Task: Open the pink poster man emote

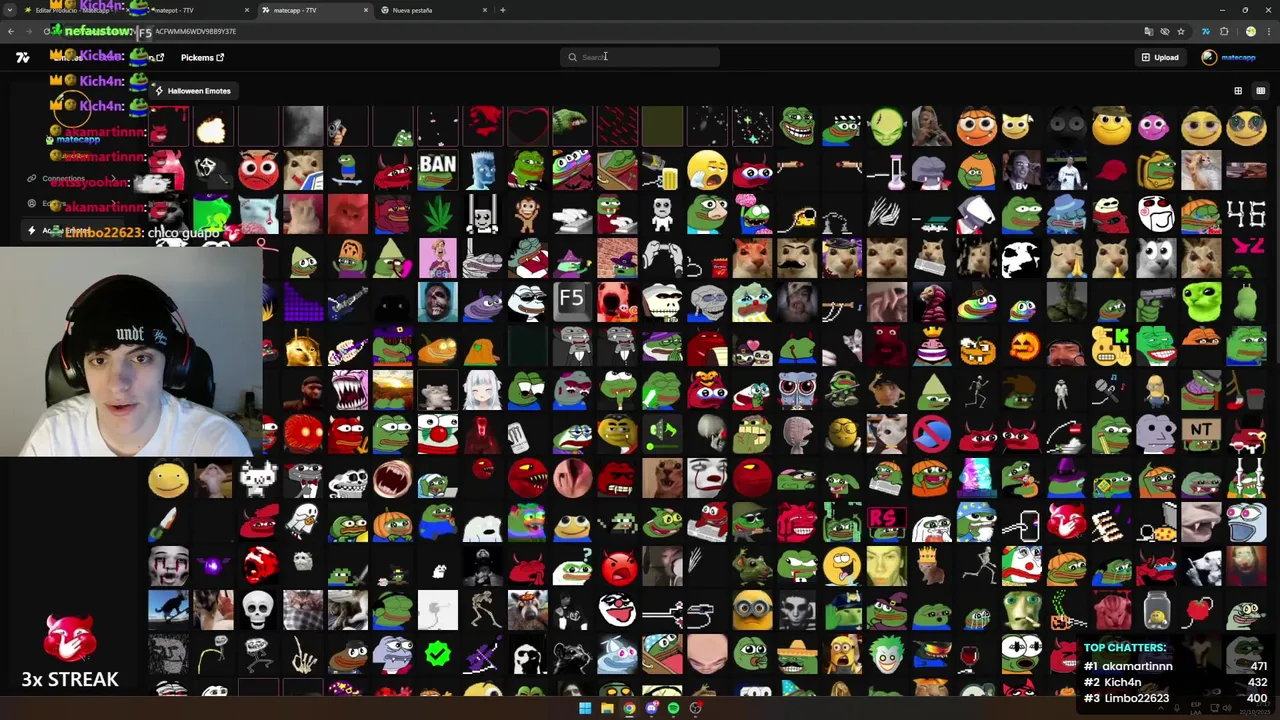Action: coord(437,258)
